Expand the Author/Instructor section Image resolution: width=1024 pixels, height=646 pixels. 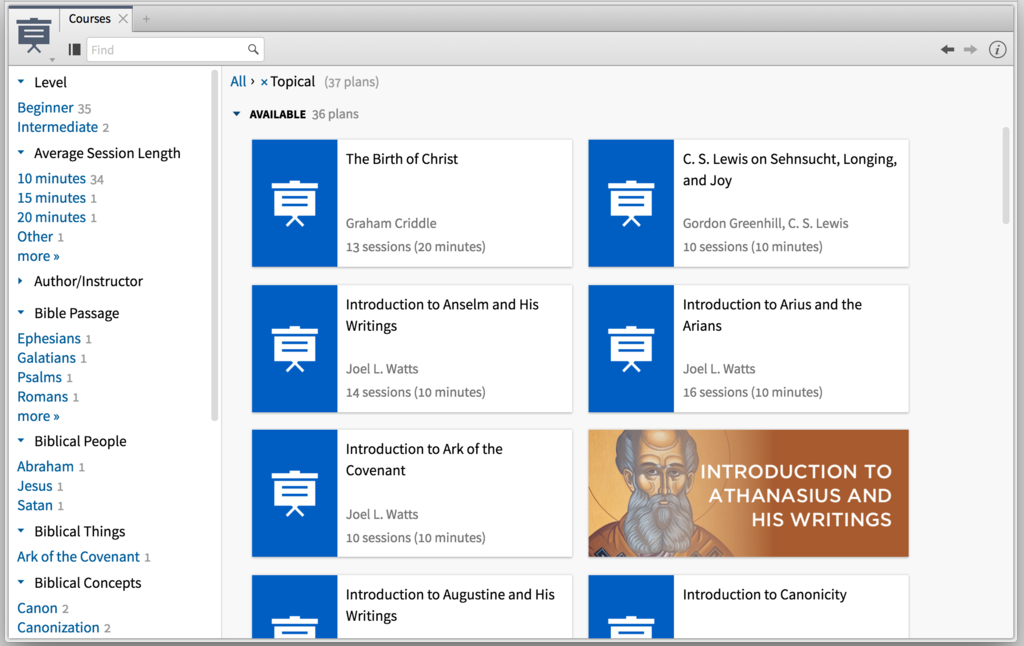click(21, 281)
